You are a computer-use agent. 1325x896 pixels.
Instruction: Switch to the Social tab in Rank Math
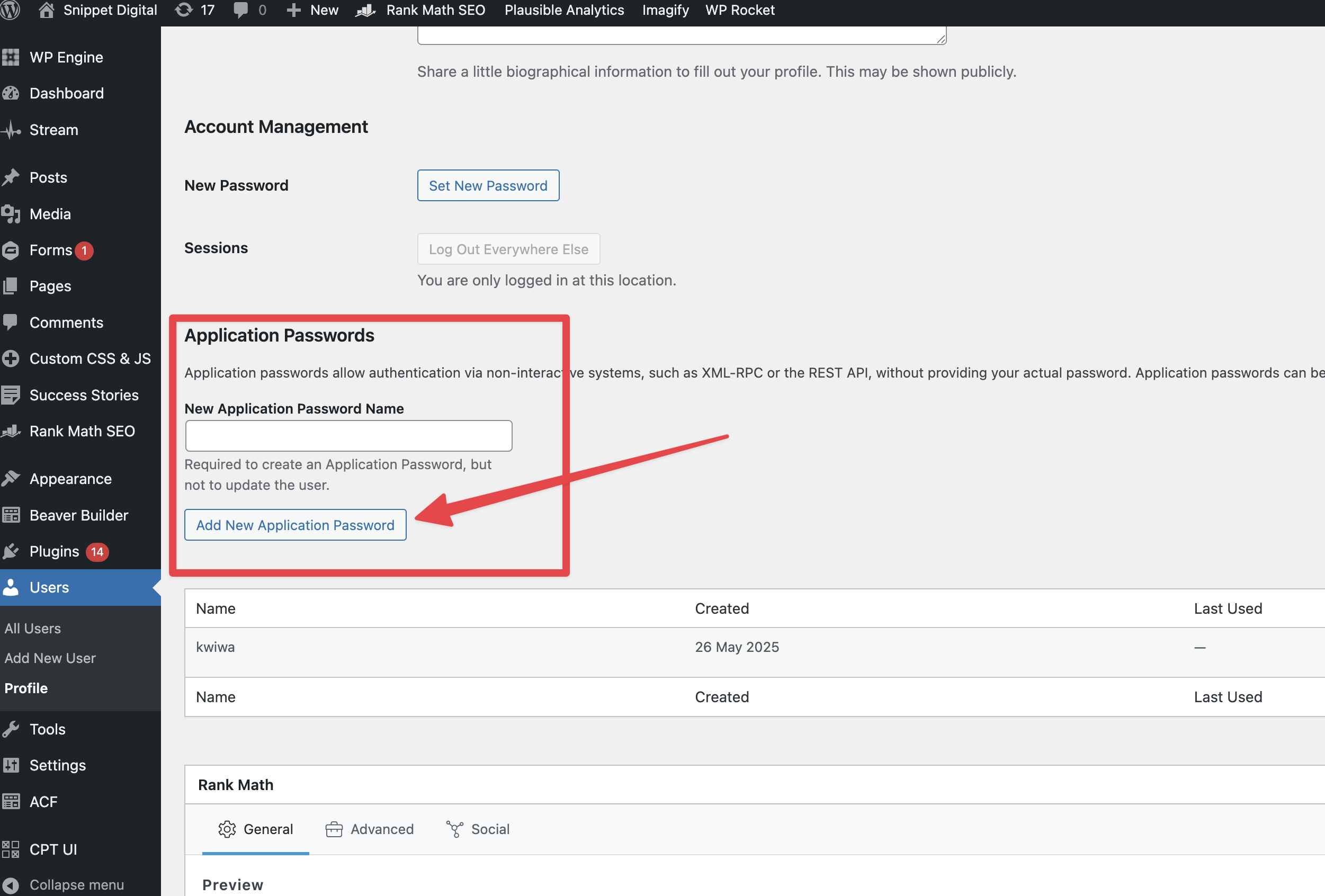[x=478, y=829]
